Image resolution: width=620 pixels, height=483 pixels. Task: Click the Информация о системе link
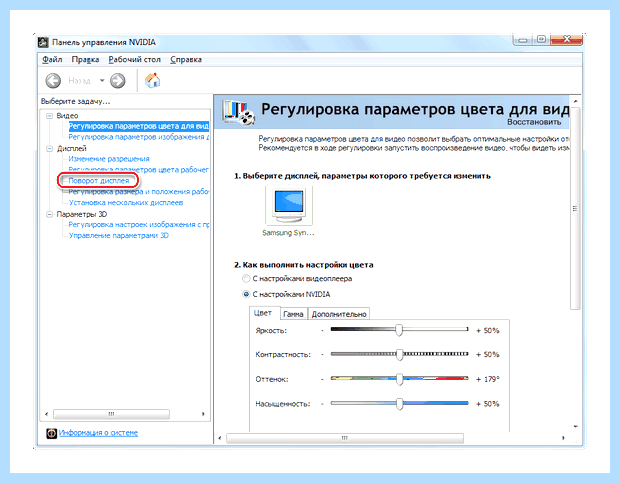(98, 433)
